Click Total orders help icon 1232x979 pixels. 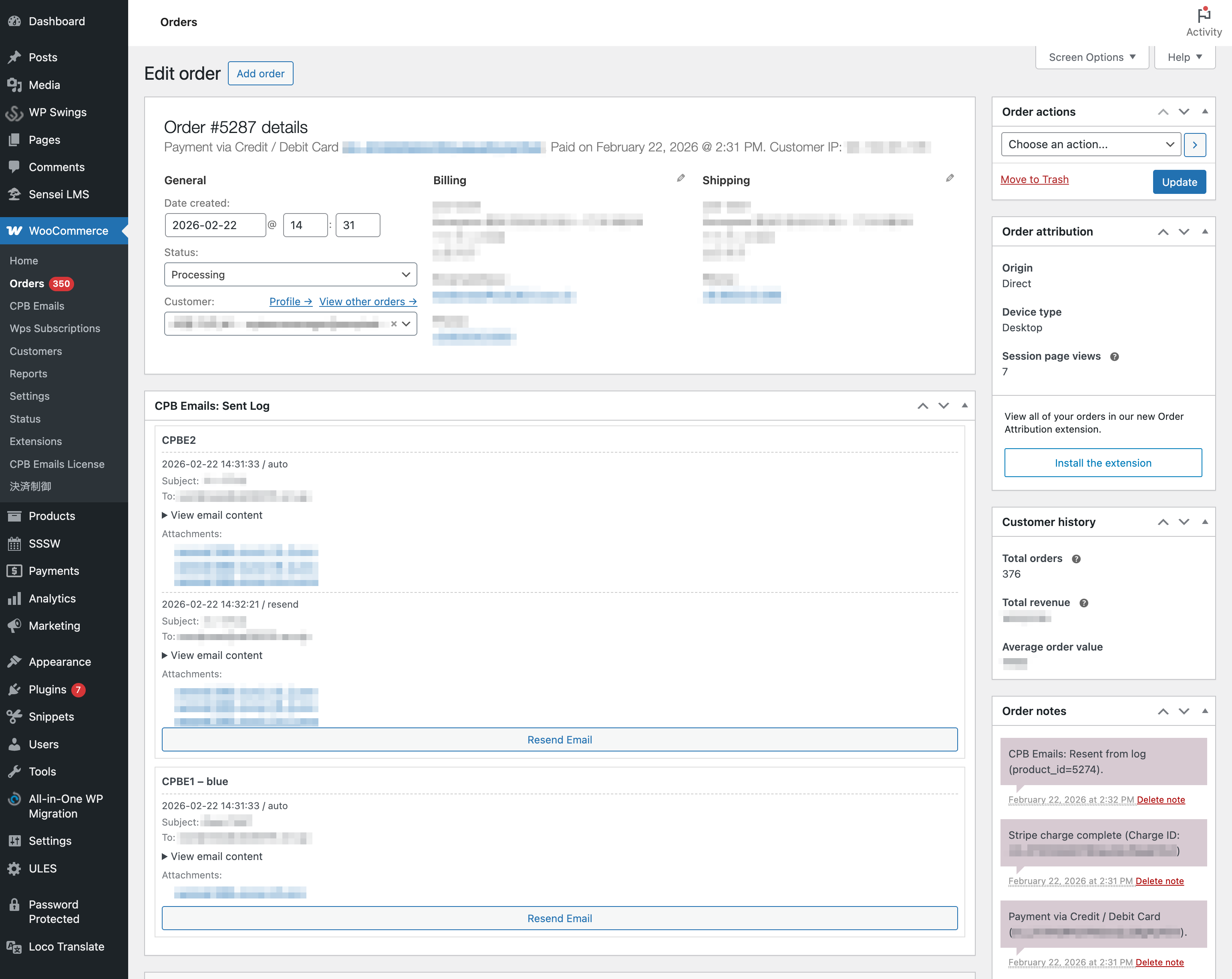(1076, 559)
